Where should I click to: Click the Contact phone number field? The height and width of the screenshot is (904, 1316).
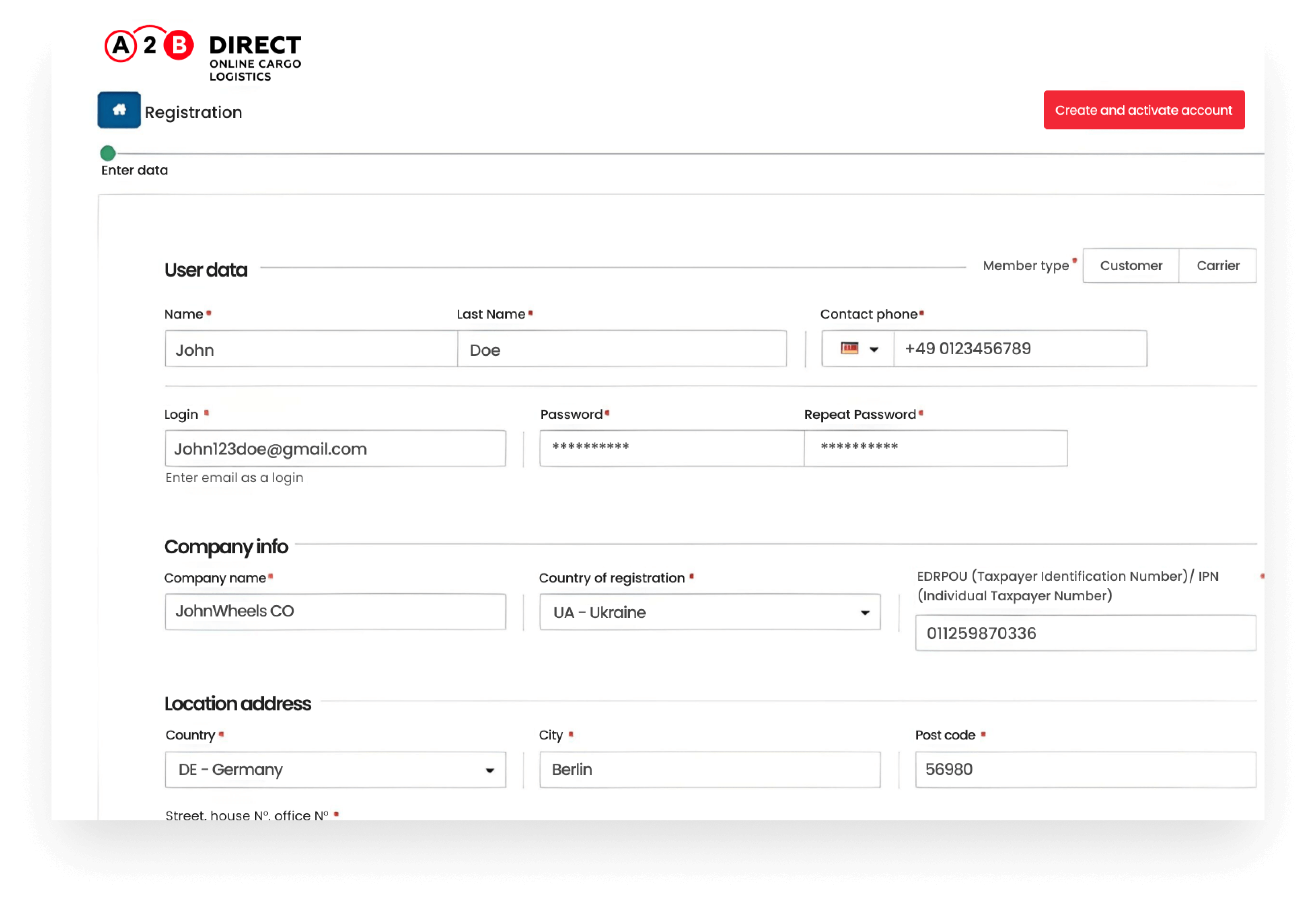(x=1020, y=349)
